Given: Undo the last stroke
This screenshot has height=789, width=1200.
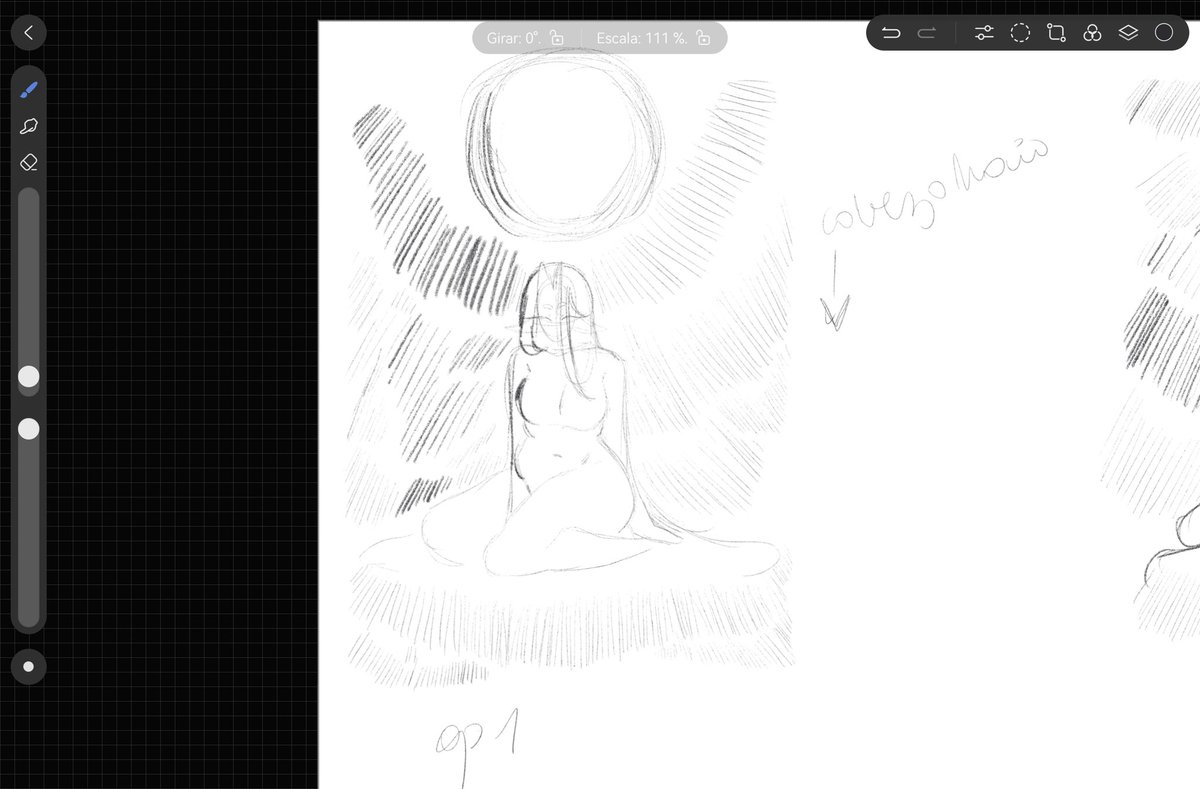Looking at the screenshot, I should [x=891, y=33].
